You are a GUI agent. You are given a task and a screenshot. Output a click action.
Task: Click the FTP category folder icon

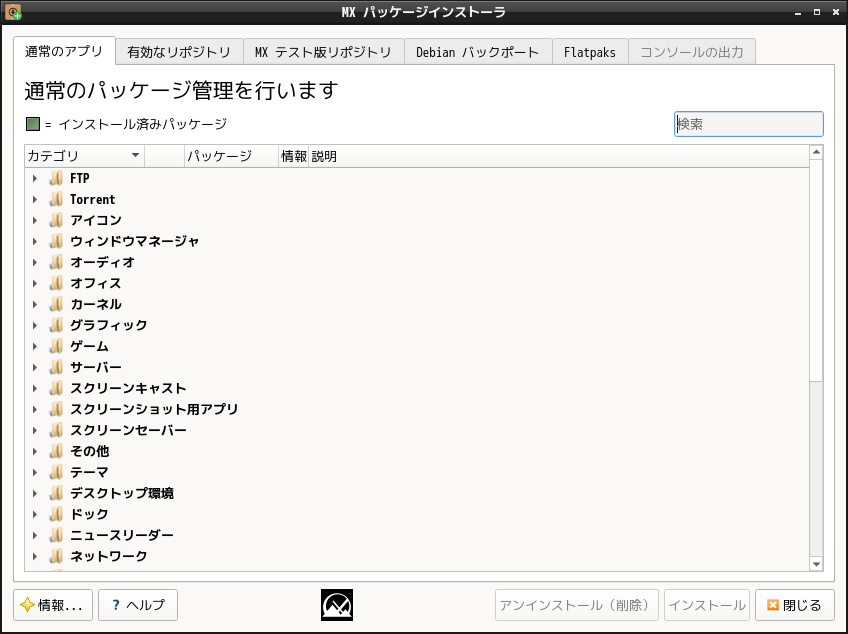point(56,178)
